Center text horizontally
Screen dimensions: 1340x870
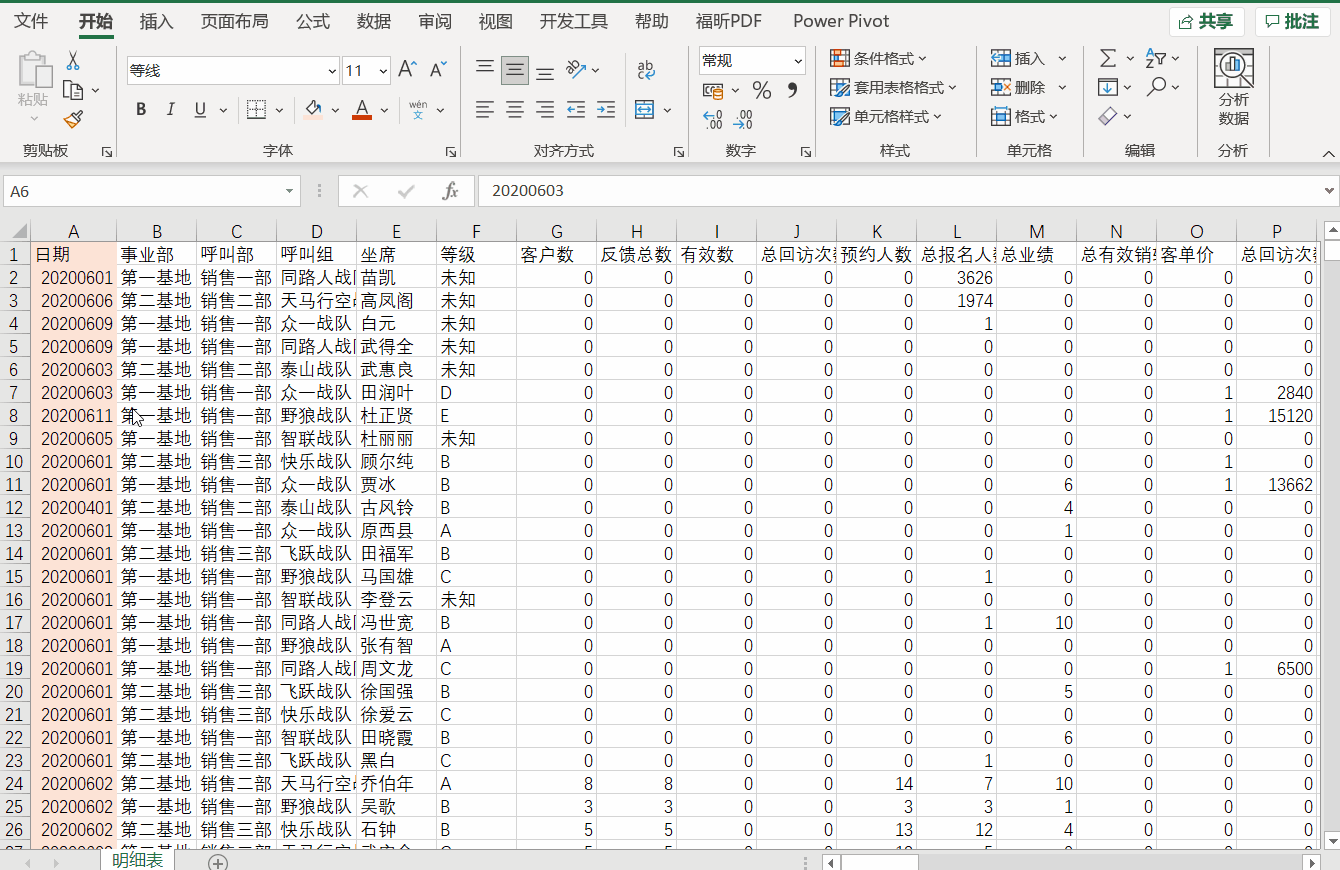pos(515,110)
